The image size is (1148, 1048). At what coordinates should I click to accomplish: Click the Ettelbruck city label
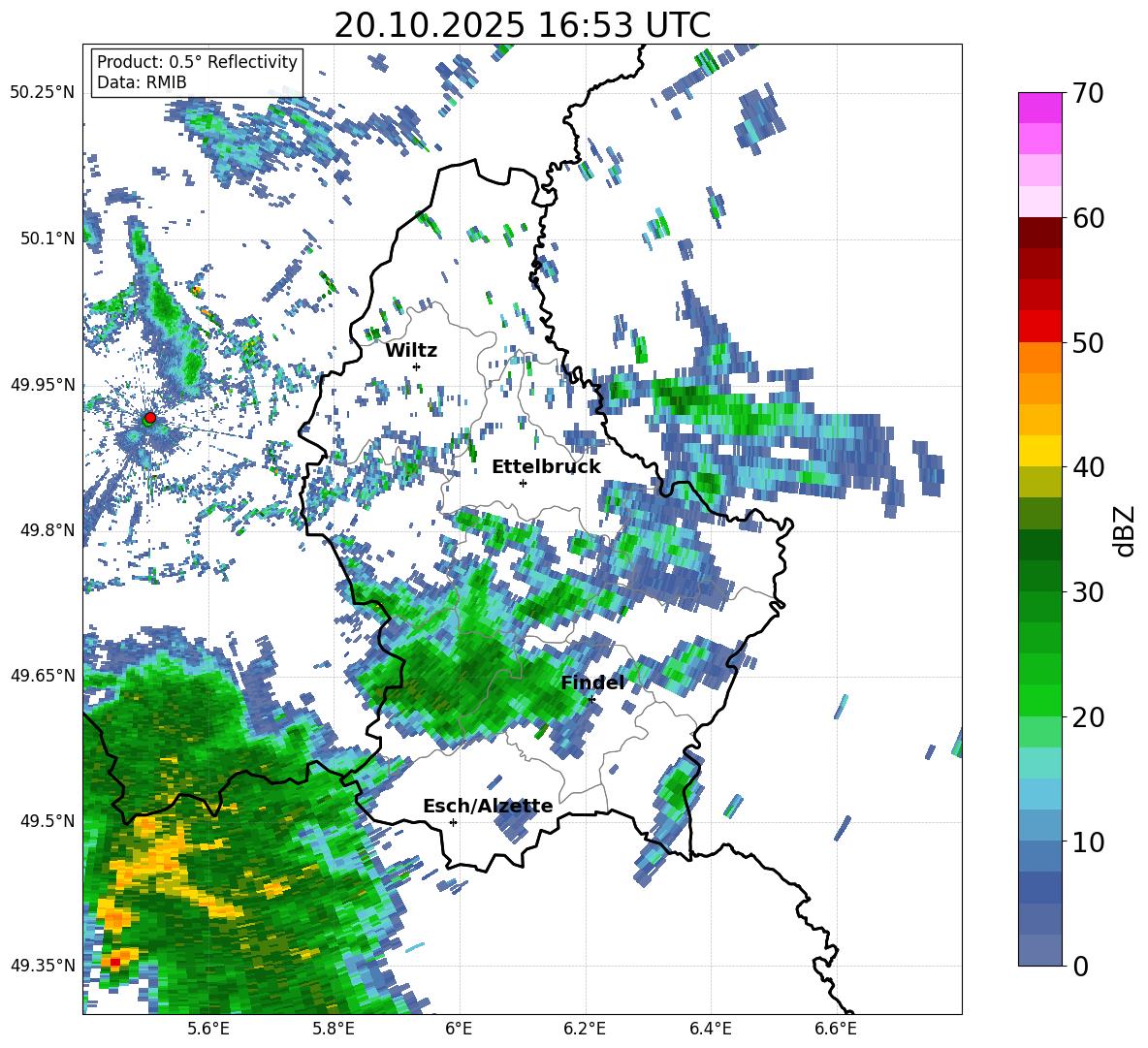pyautogui.click(x=546, y=467)
